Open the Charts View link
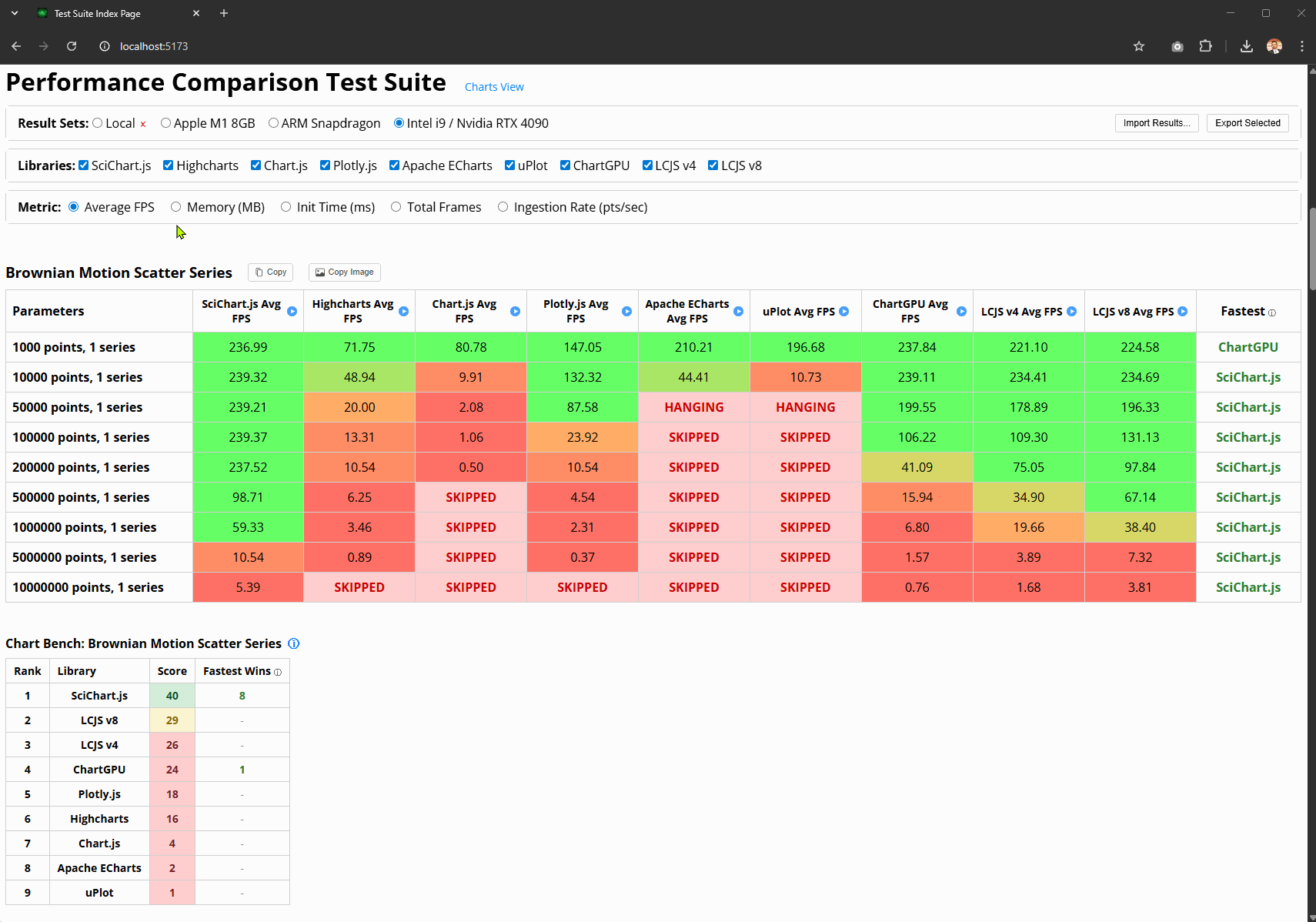1316x922 pixels. 494,86
